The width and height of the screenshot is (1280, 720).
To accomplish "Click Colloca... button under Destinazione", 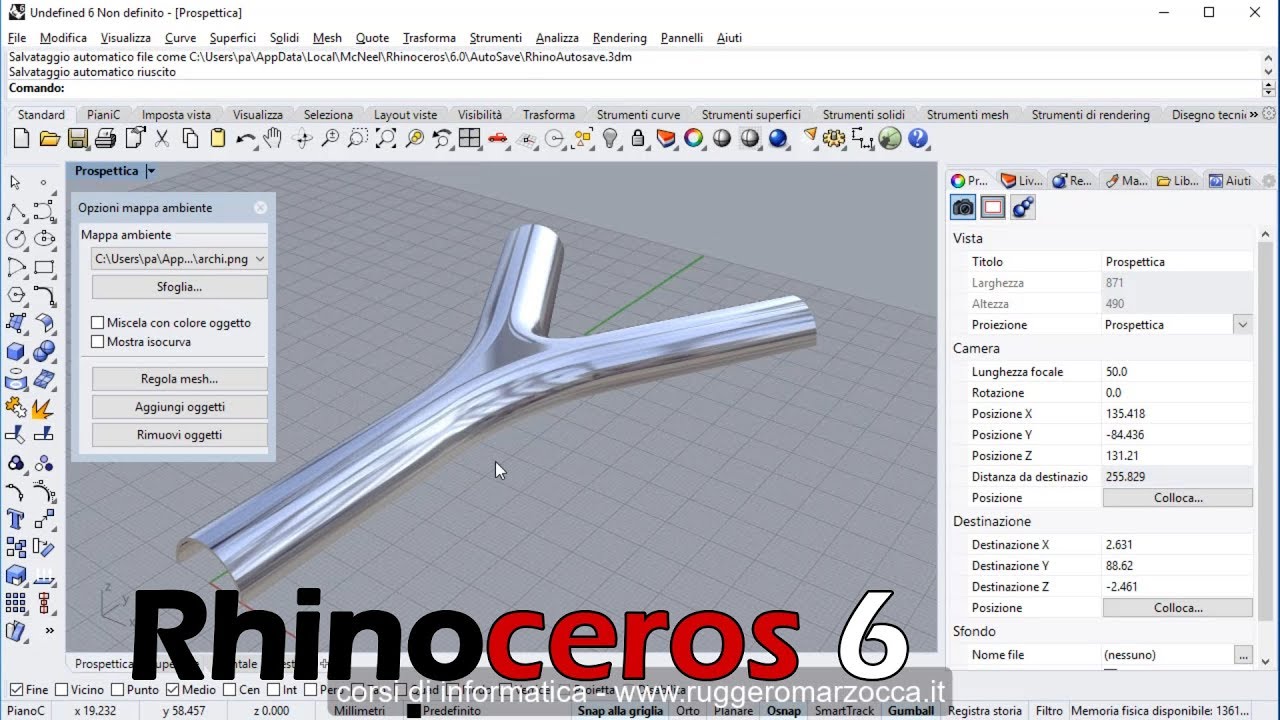I will click(x=1178, y=608).
